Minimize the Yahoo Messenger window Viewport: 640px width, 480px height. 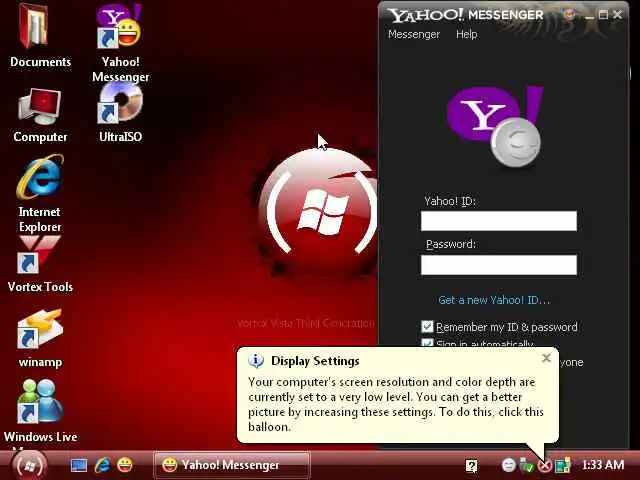tap(589, 16)
